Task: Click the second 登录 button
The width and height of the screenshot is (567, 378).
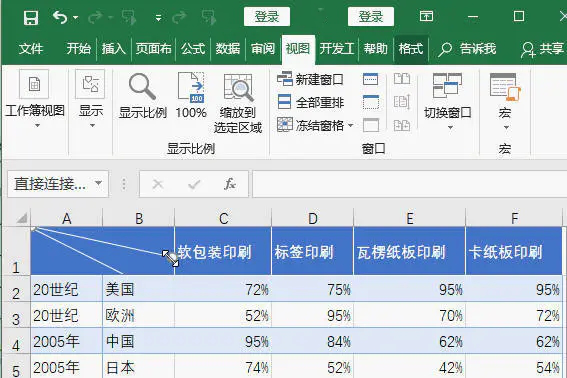Action: coord(371,17)
